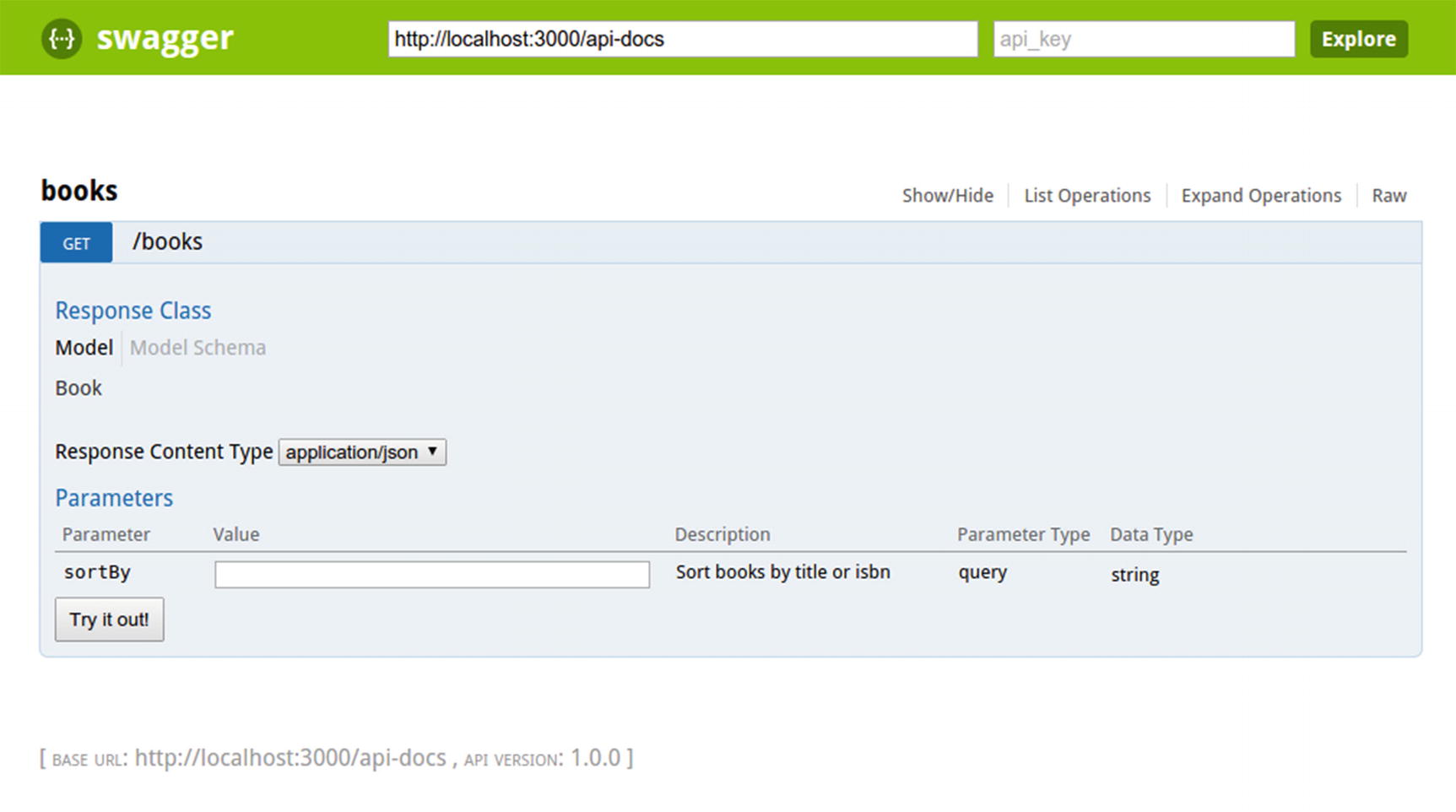Viewport: 1456px width, 812px height.
Task: Click the Book model name
Action: pos(78,388)
